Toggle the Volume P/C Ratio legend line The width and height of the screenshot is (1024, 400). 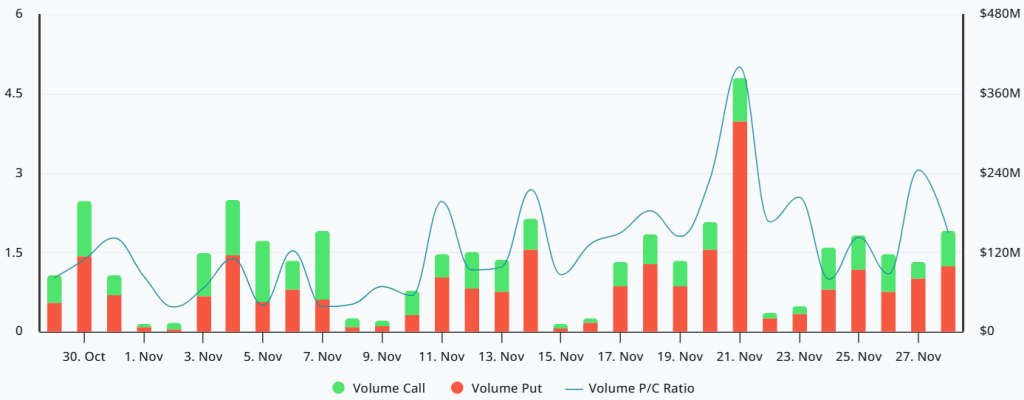coord(628,388)
